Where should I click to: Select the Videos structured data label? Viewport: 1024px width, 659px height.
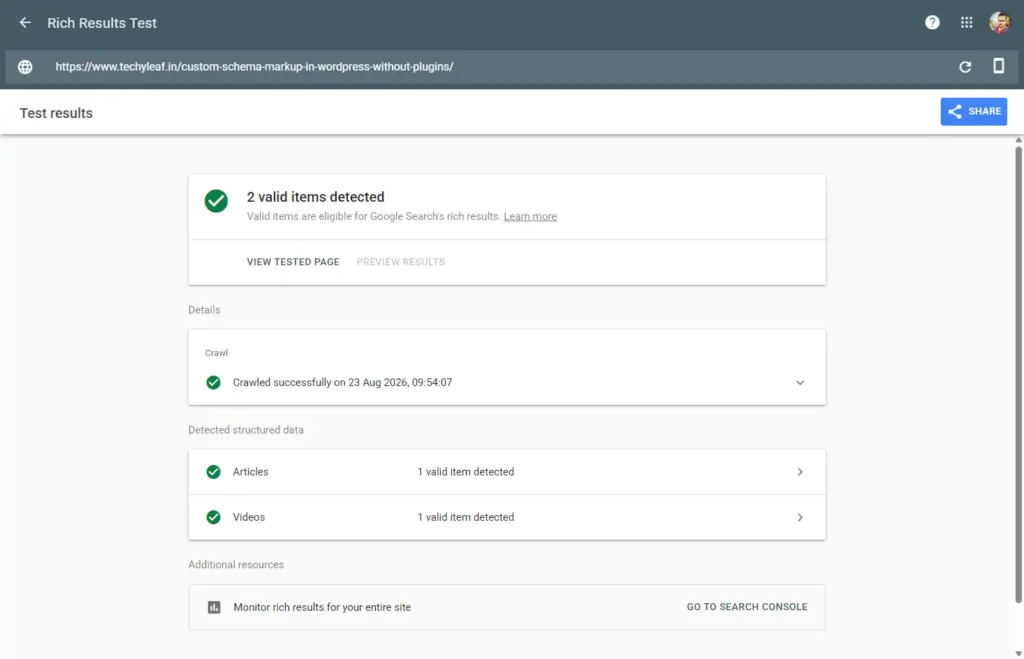pyautogui.click(x=249, y=517)
